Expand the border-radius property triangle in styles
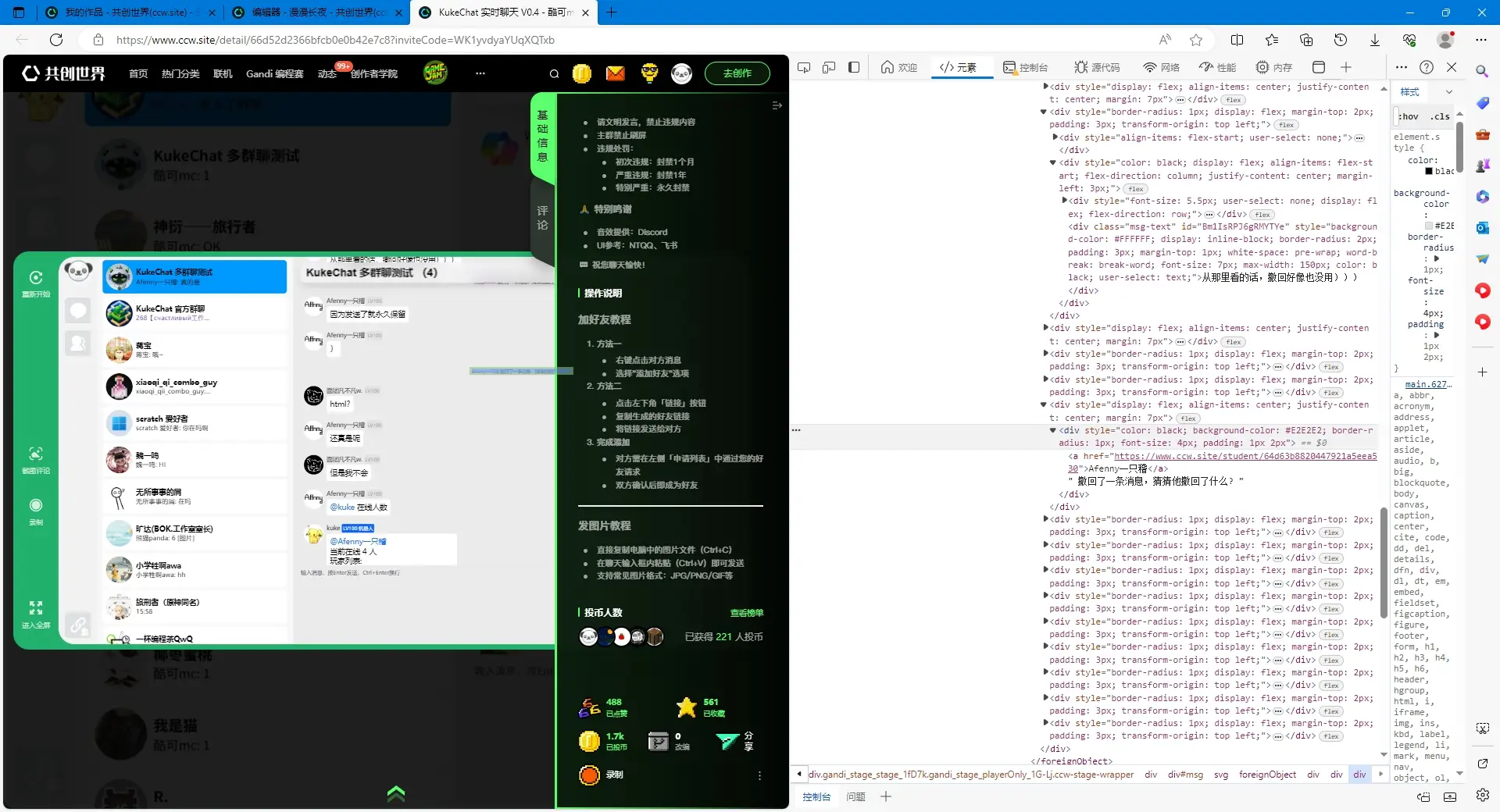This screenshot has width=1500, height=812. coord(1436,258)
